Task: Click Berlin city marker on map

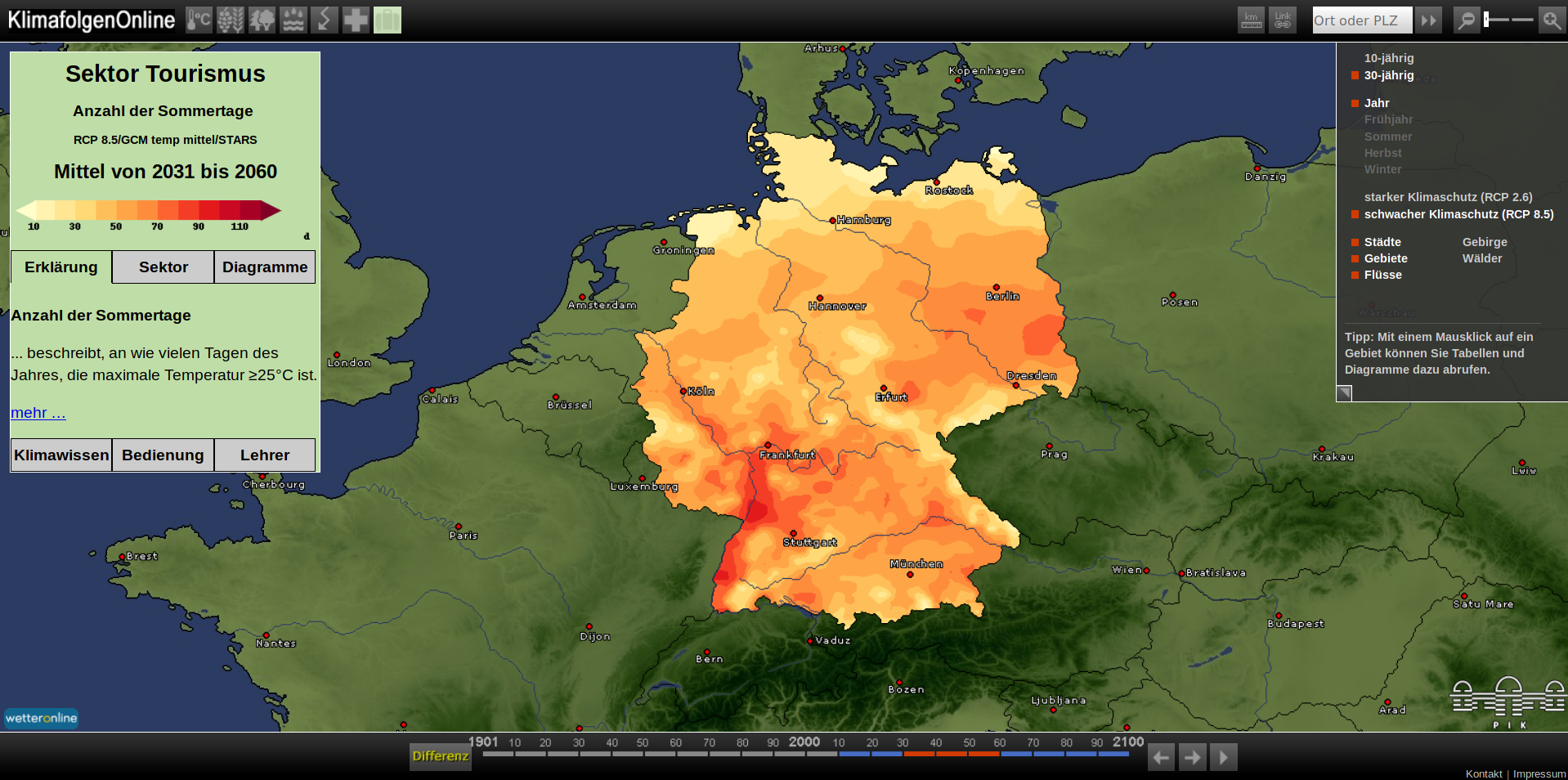Action: (996, 287)
